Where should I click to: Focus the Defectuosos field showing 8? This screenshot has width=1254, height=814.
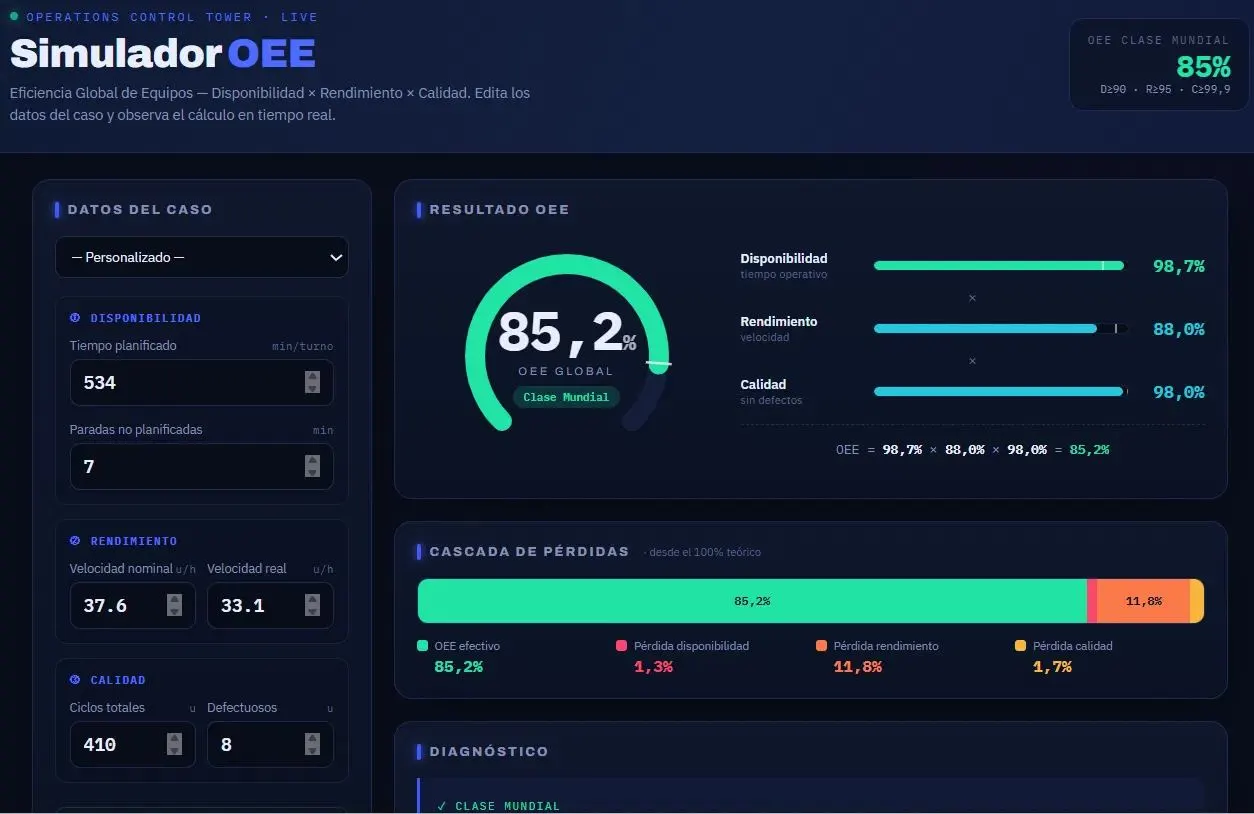[x=270, y=745]
